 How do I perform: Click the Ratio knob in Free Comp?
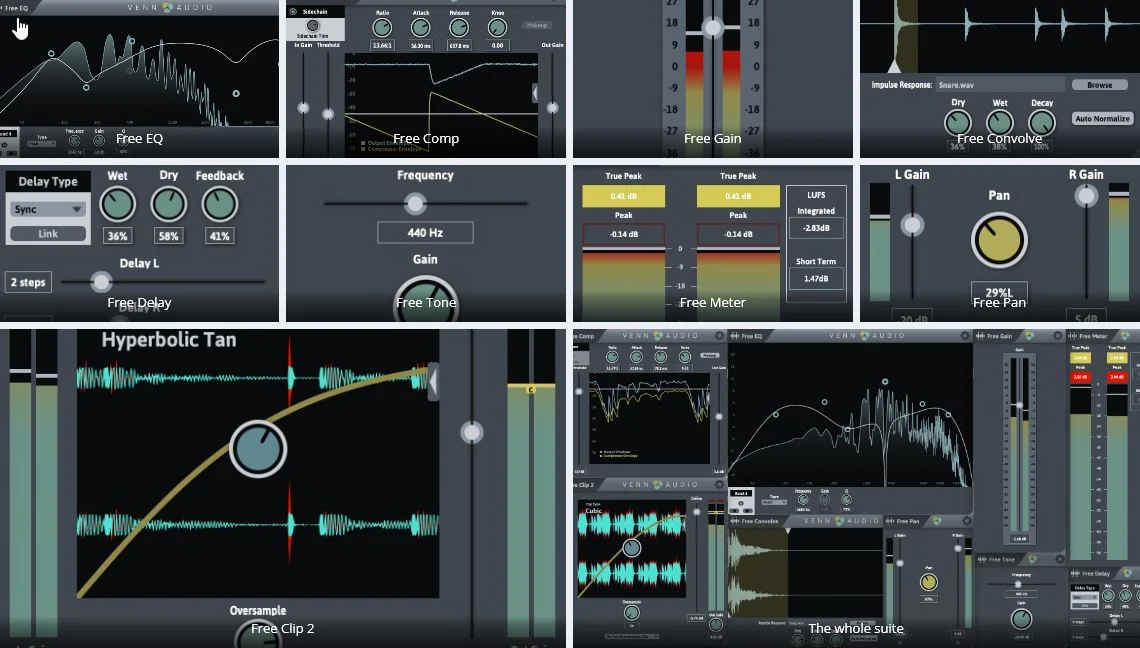click(x=382, y=28)
